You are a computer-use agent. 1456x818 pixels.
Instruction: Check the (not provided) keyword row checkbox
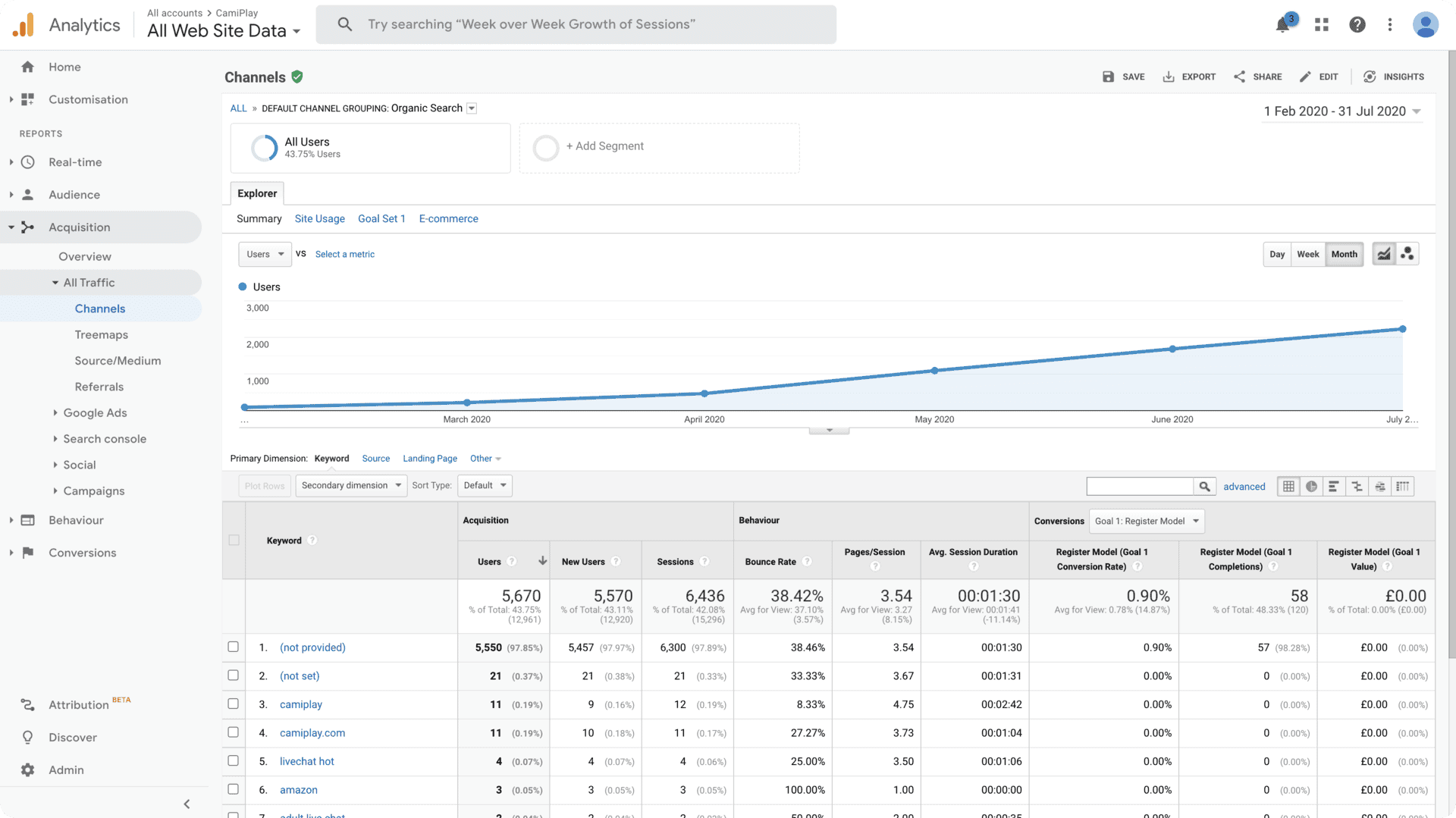(x=234, y=647)
